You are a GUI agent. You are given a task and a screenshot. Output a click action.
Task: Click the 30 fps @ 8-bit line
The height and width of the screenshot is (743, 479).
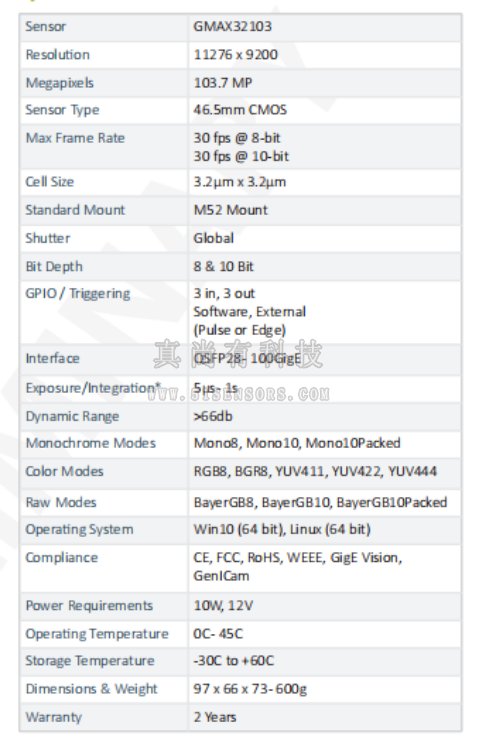tap(236, 138)
